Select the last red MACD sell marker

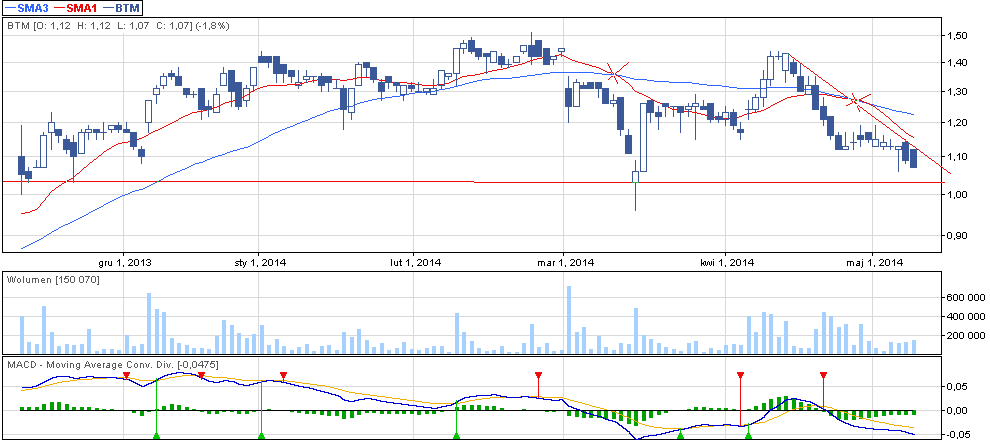(x=823, y=375)
